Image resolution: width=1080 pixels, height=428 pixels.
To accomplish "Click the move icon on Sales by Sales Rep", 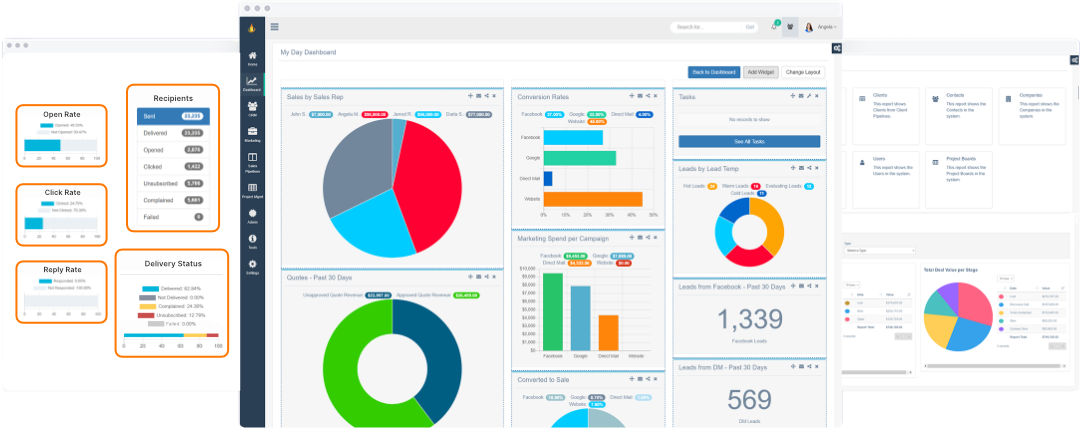I will click(x=470, y=96).
